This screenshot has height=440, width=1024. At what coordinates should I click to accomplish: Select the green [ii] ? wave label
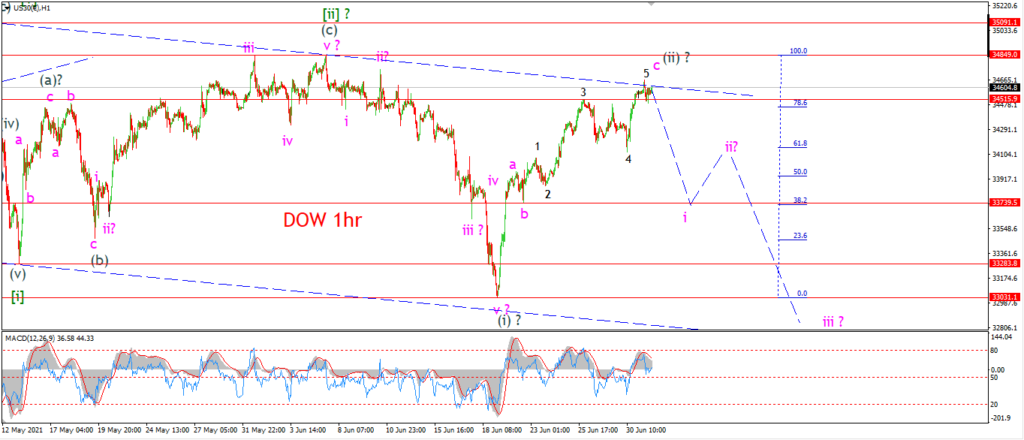pos(339,15)
